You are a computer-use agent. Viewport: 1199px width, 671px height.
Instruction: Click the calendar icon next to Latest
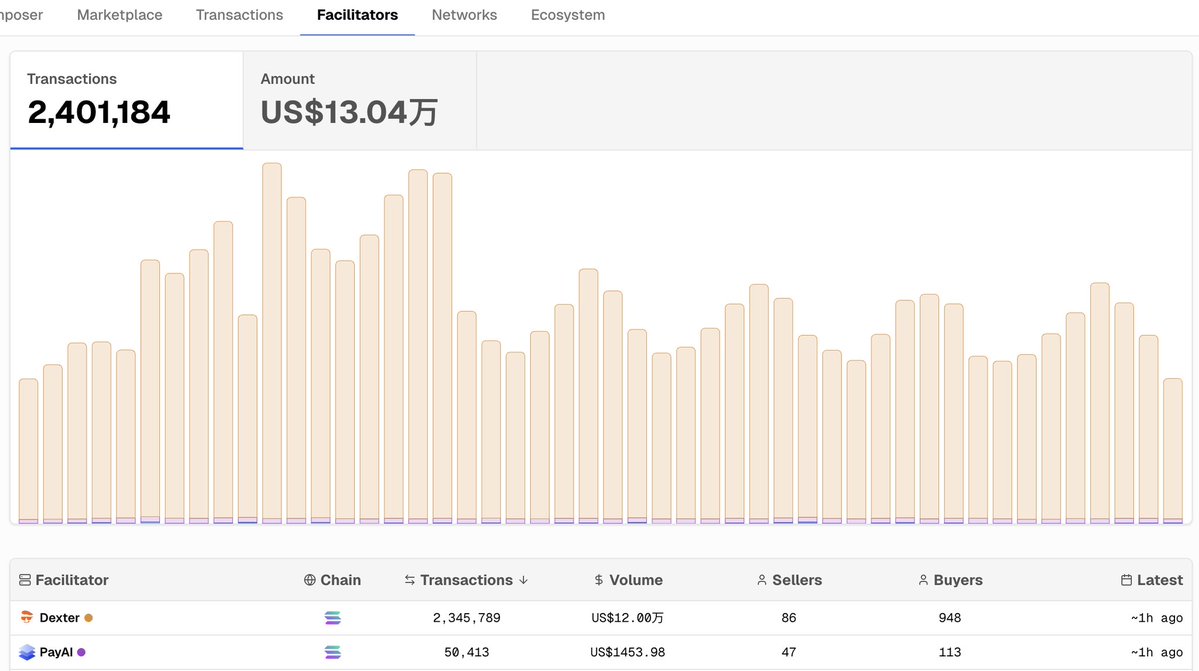[1126, 580]
